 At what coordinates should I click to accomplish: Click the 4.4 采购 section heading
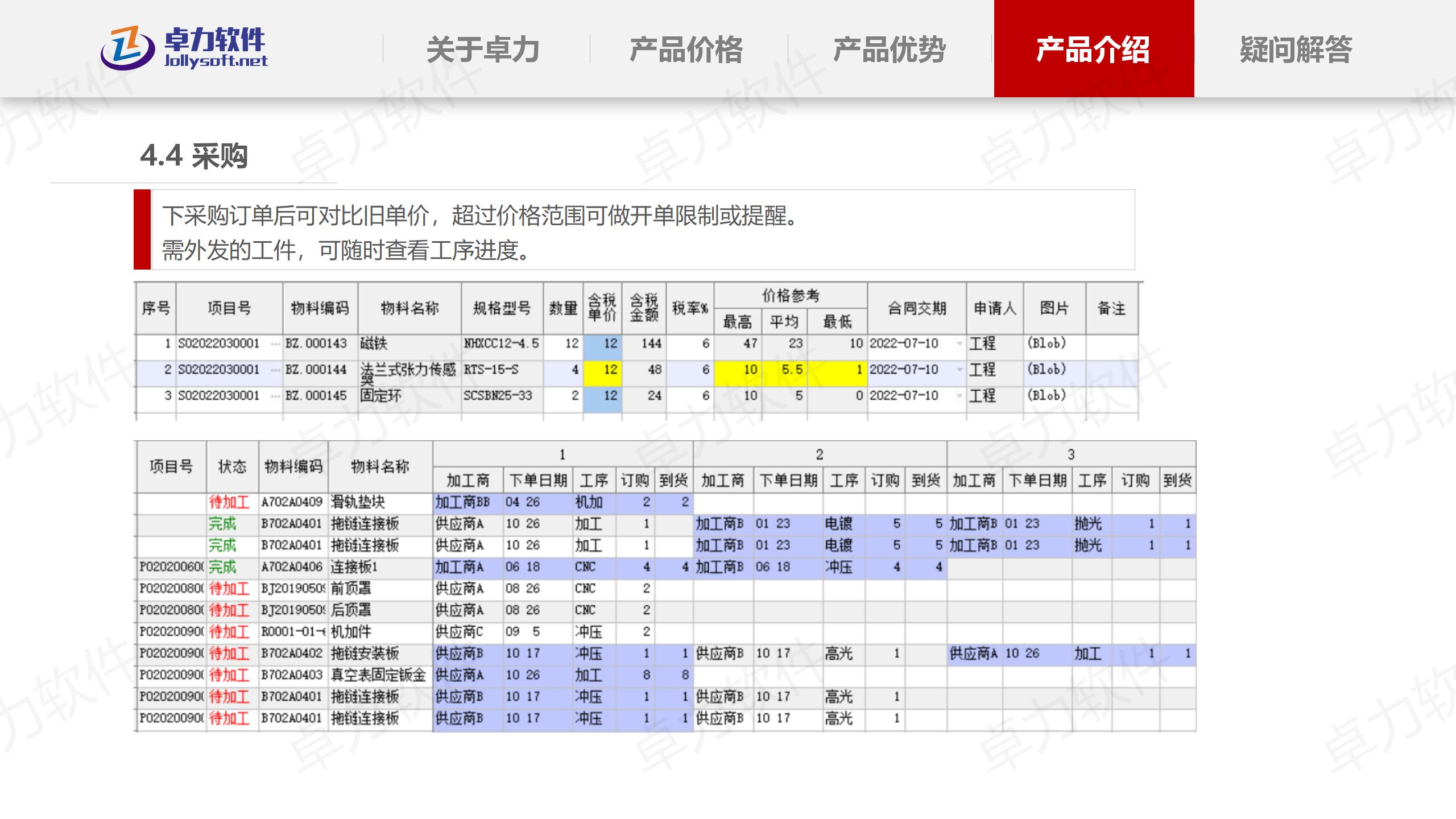tap(194, 155)
